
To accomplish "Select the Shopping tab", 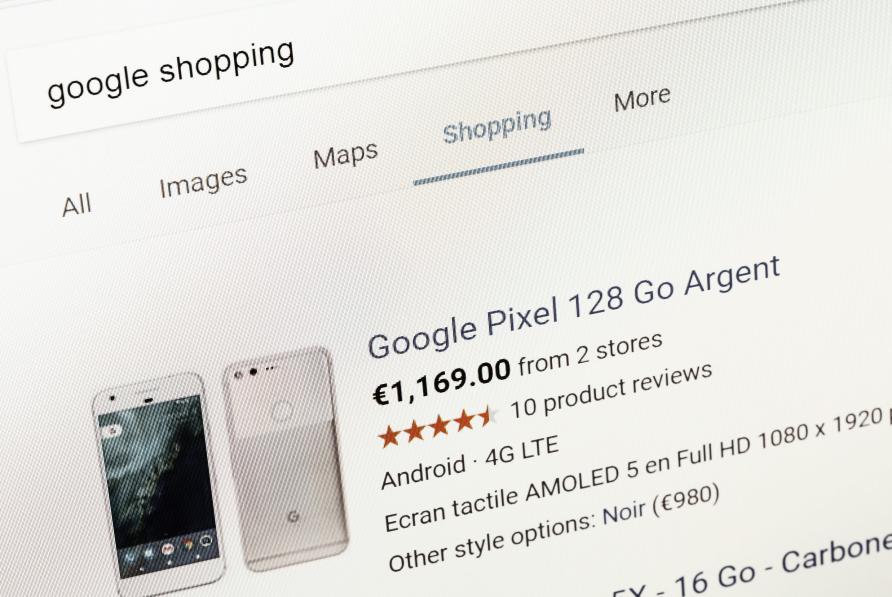I will point(497,125).
